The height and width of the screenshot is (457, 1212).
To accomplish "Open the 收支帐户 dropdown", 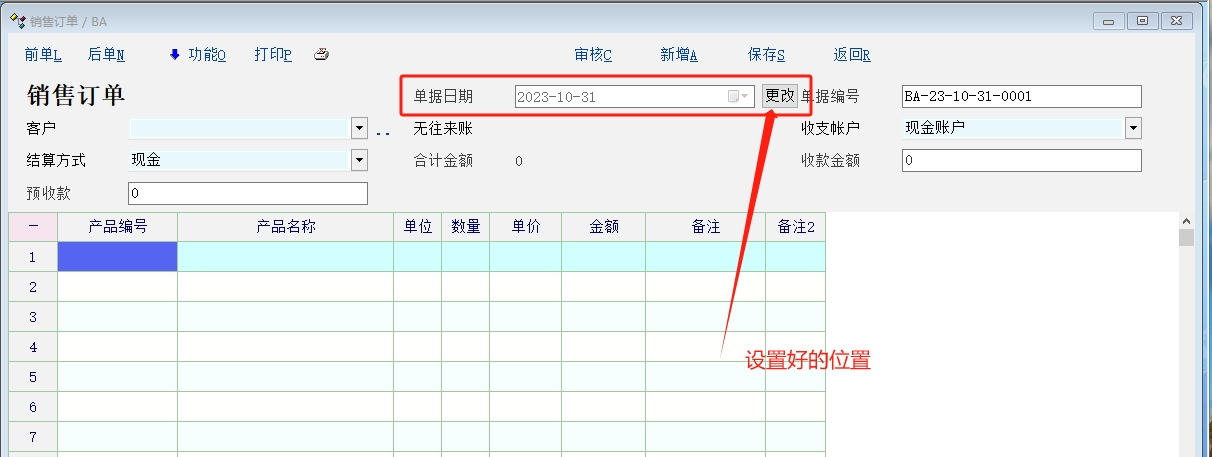I will (x=1133, y=128).
